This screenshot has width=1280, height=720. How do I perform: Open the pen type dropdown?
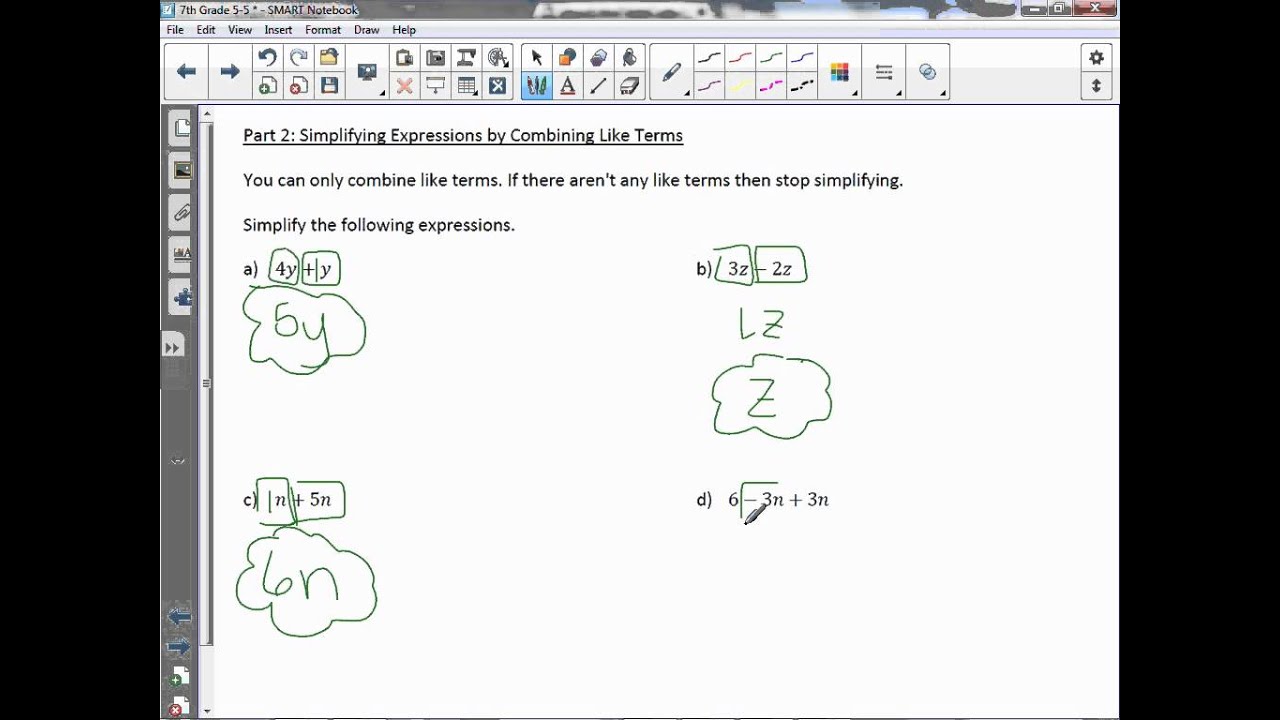672,72
